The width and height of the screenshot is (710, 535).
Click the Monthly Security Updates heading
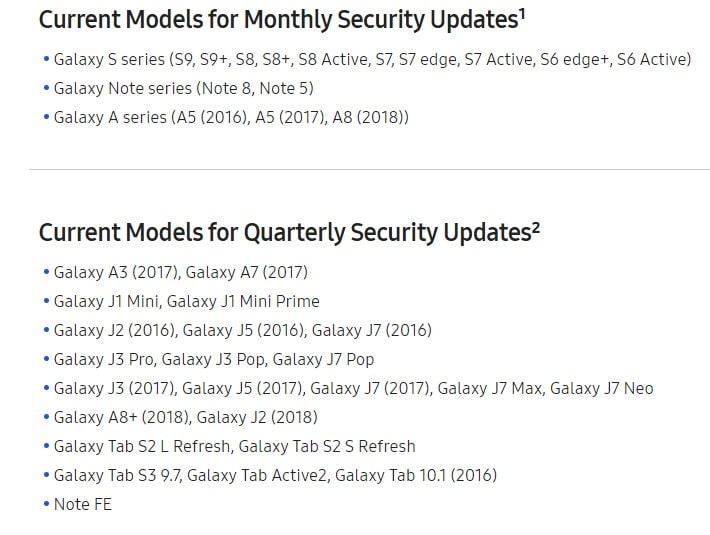pyautogui.click(x=282, y=20)
